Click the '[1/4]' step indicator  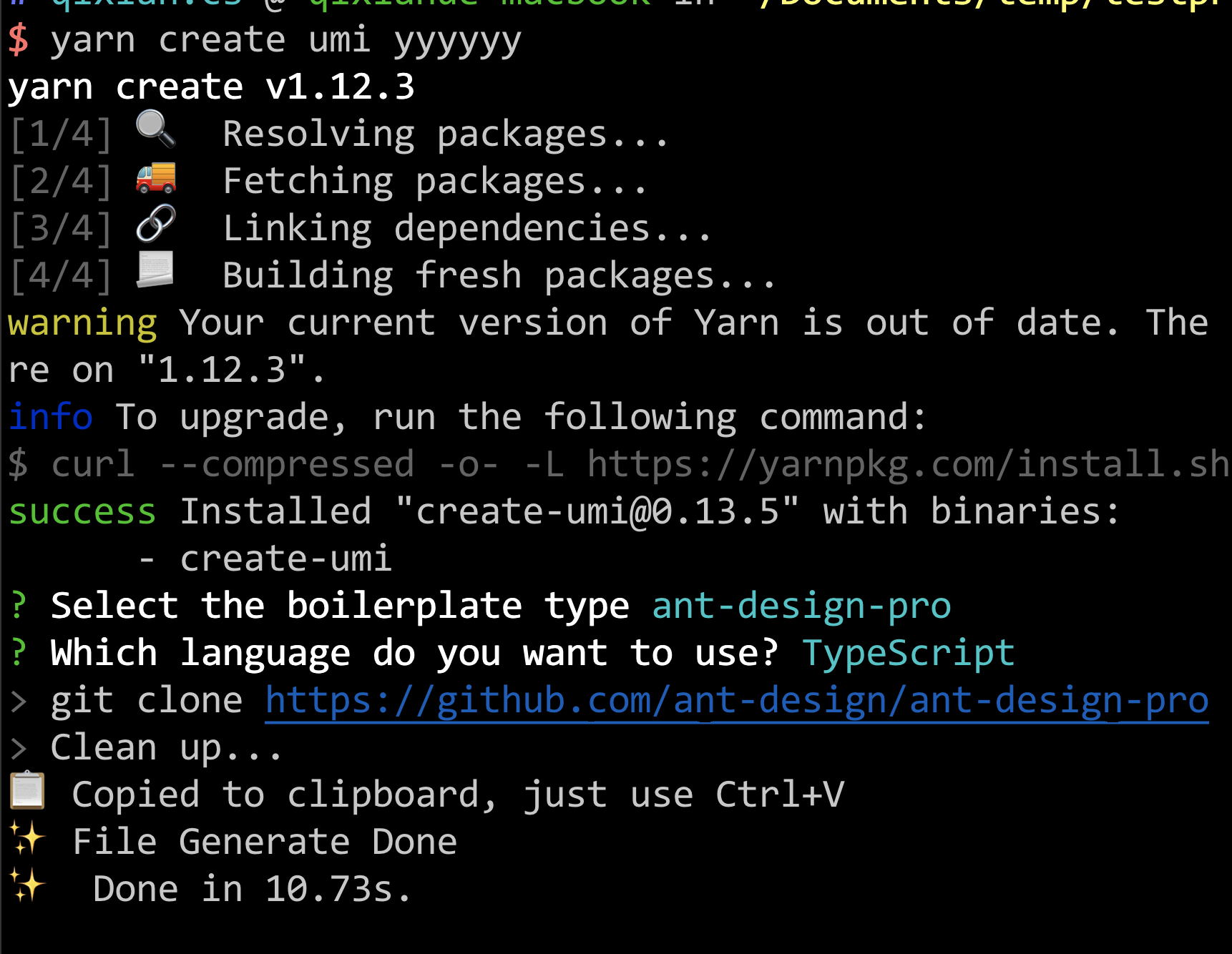click(x=62, y=134)
